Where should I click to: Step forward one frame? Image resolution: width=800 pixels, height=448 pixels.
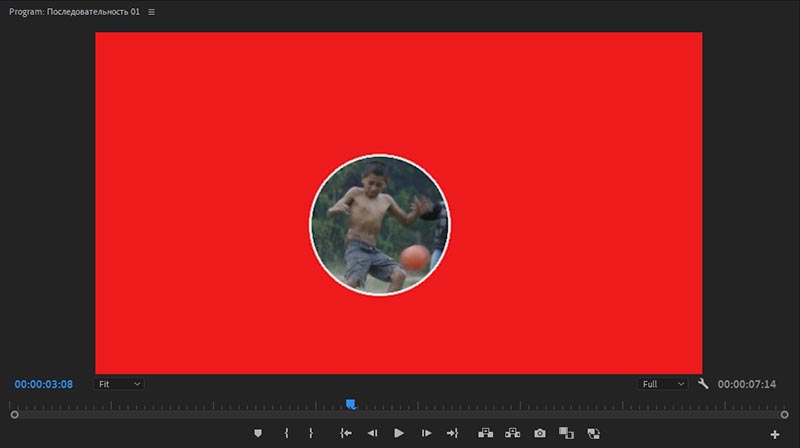point(426,433)
